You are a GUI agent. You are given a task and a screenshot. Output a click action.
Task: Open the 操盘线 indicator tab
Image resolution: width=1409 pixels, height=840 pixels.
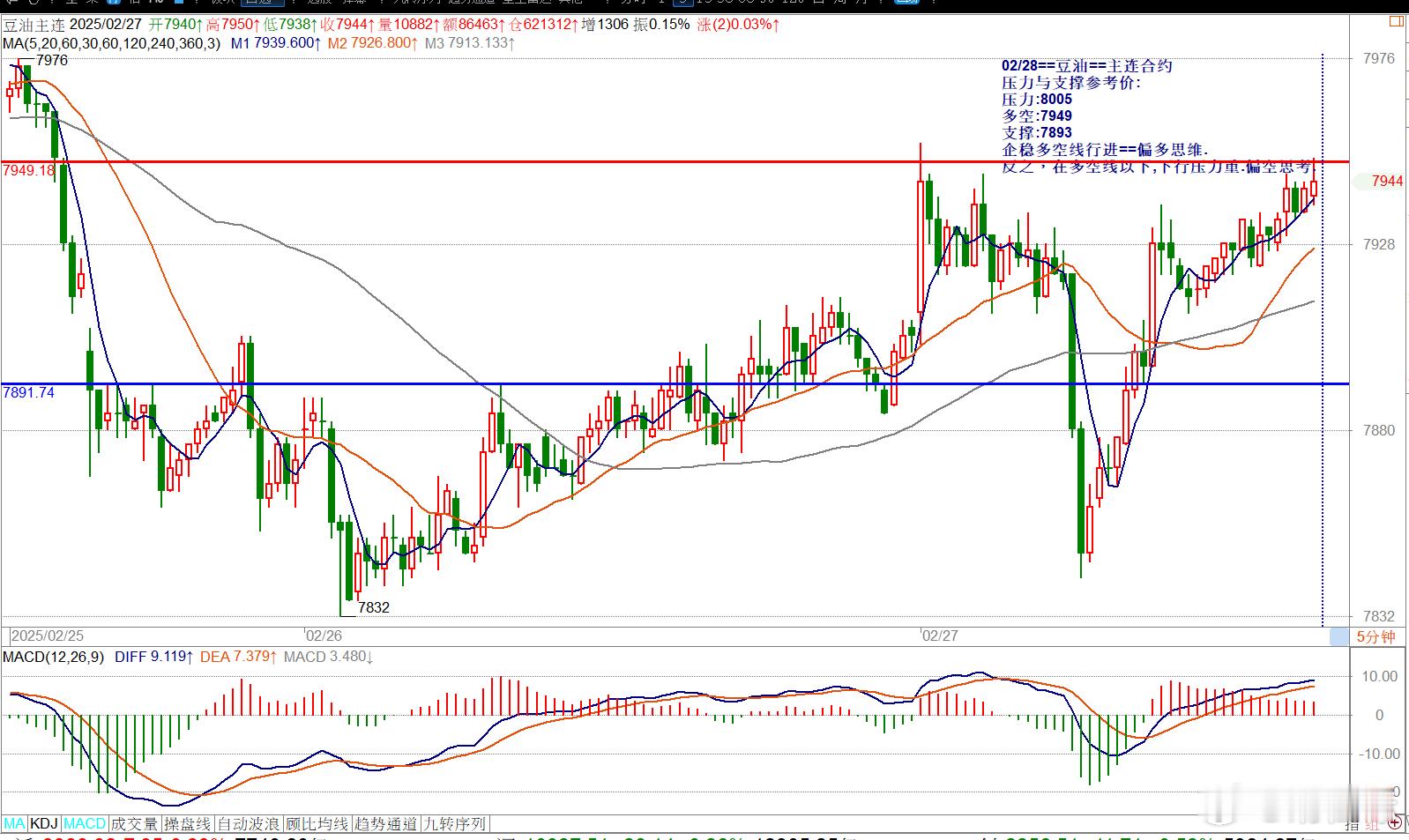[188, 824]
